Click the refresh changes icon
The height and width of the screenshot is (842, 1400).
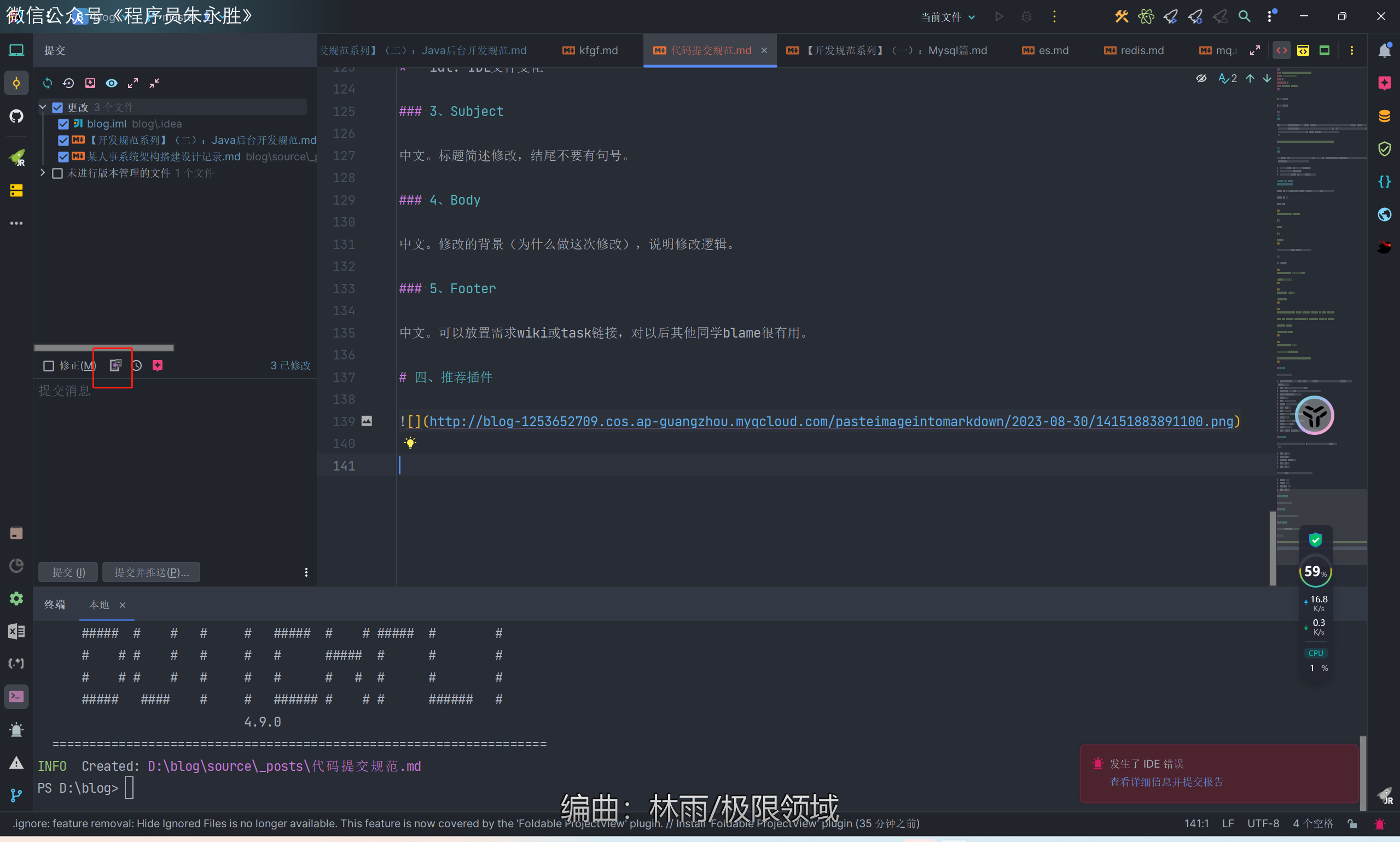(x=48, y=83)
